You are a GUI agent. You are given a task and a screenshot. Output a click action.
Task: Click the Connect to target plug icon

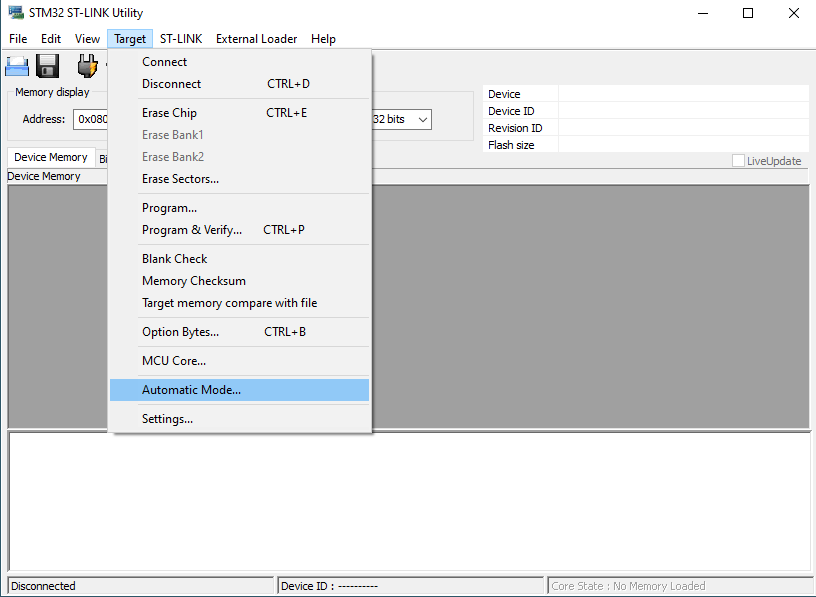click(87, 66)
